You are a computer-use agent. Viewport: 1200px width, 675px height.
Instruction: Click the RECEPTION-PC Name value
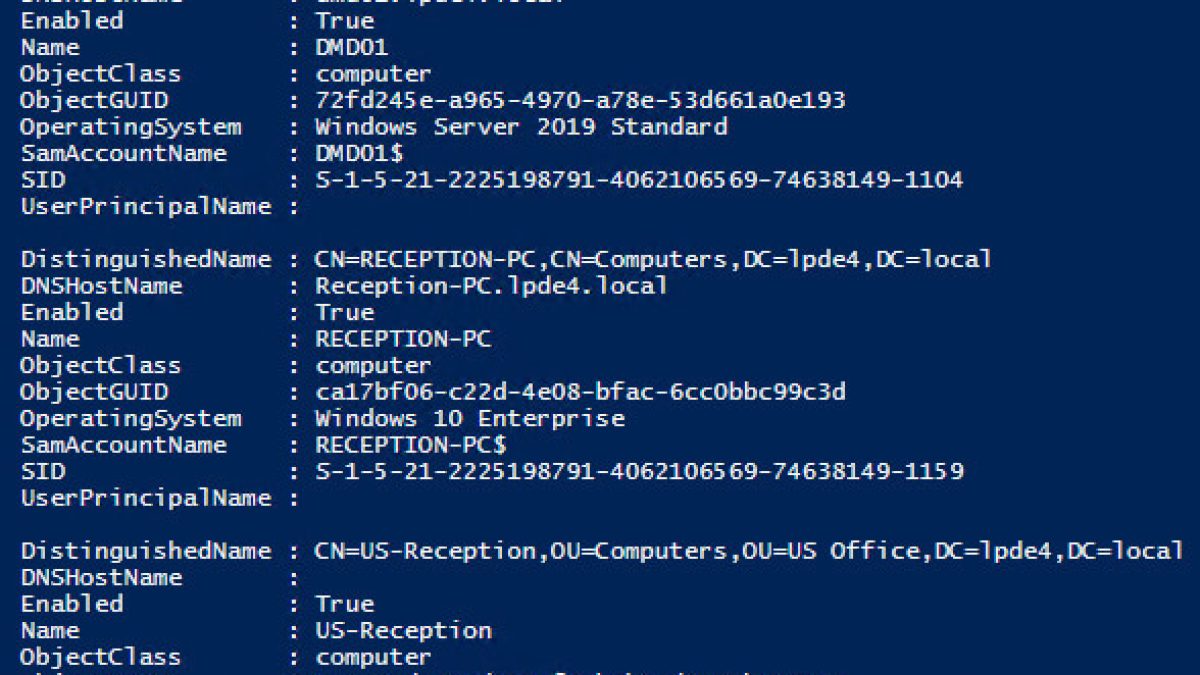403,339
